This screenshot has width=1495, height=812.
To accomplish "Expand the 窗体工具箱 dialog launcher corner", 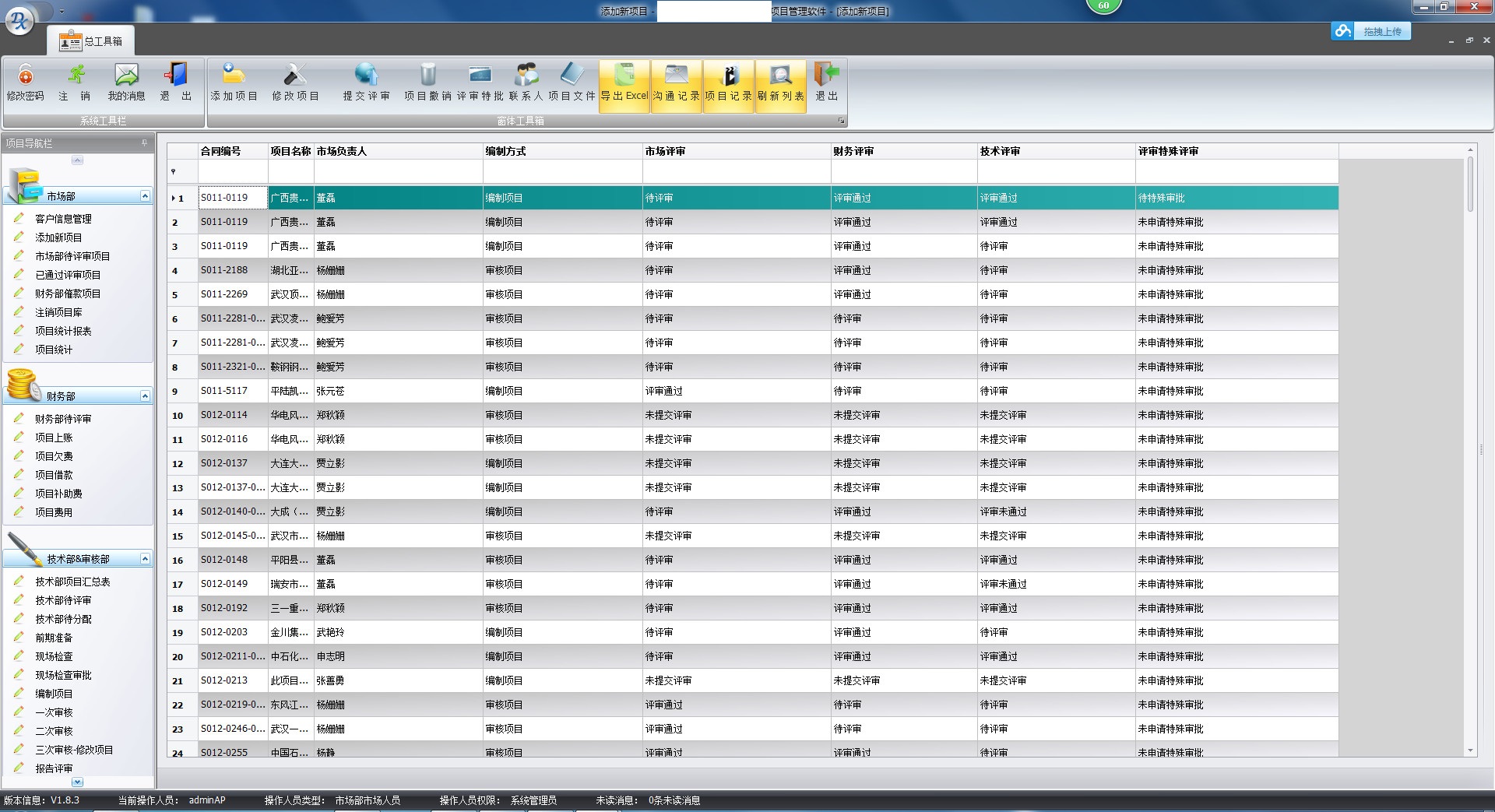I will (x=841, y=121).
